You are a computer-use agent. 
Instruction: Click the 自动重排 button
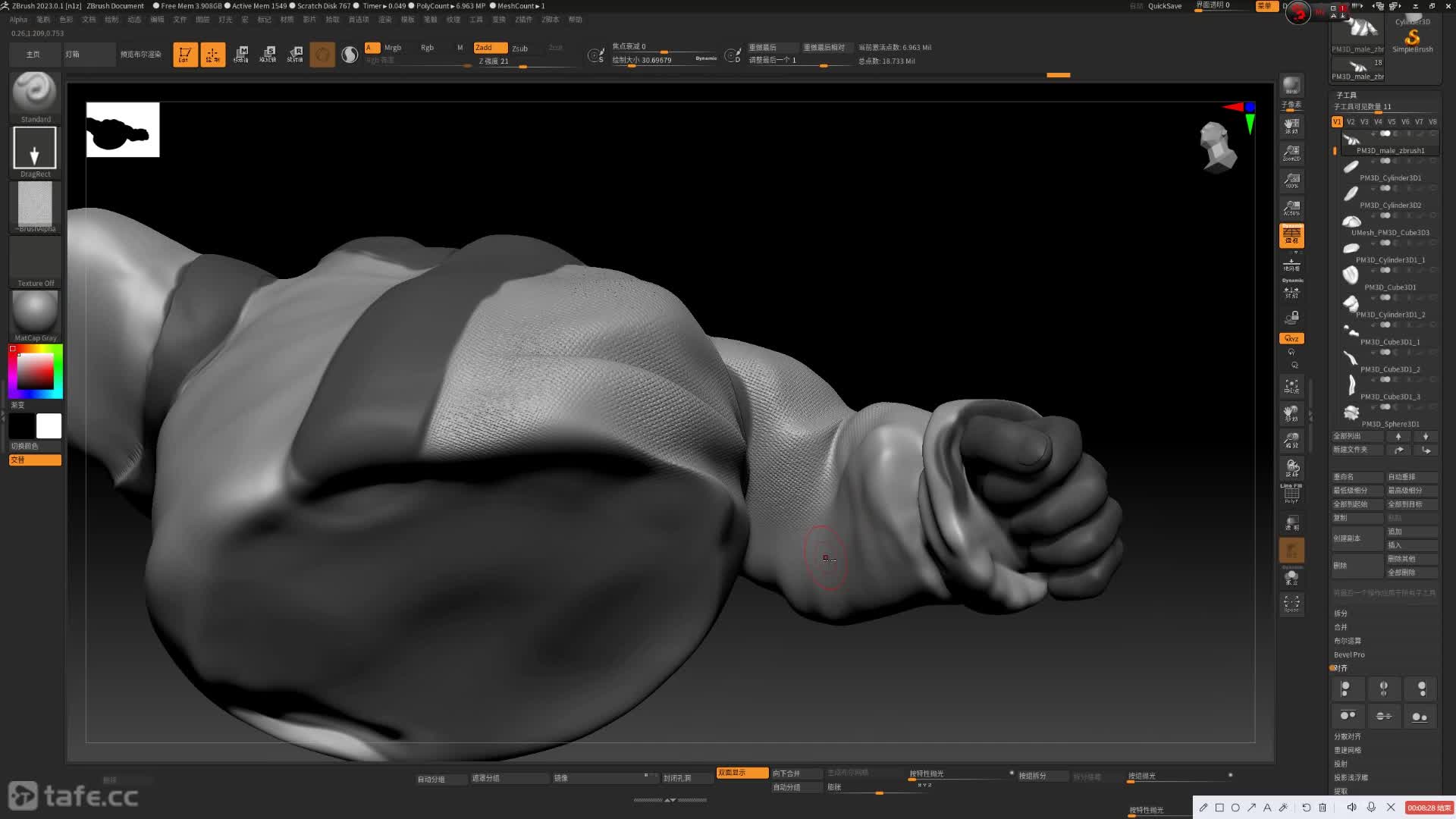[x=1412, y=477]
